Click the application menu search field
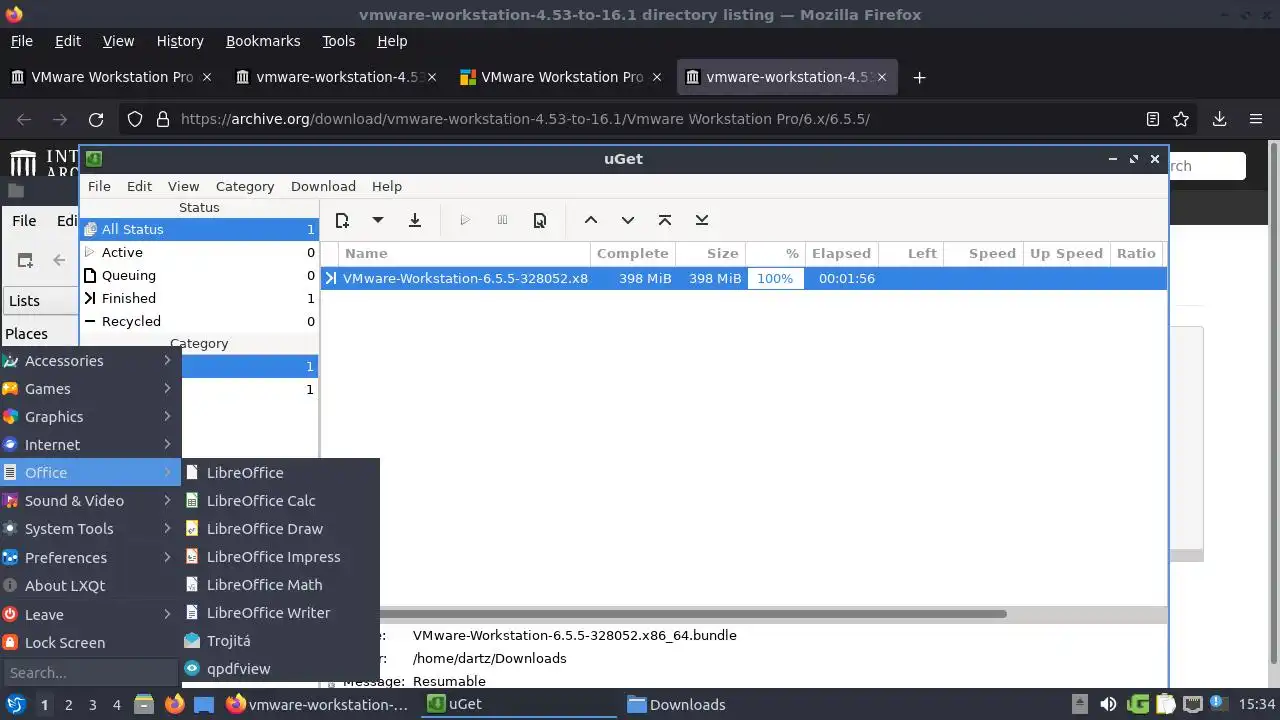Screen dimensions: 1280x720 [90, 672]
